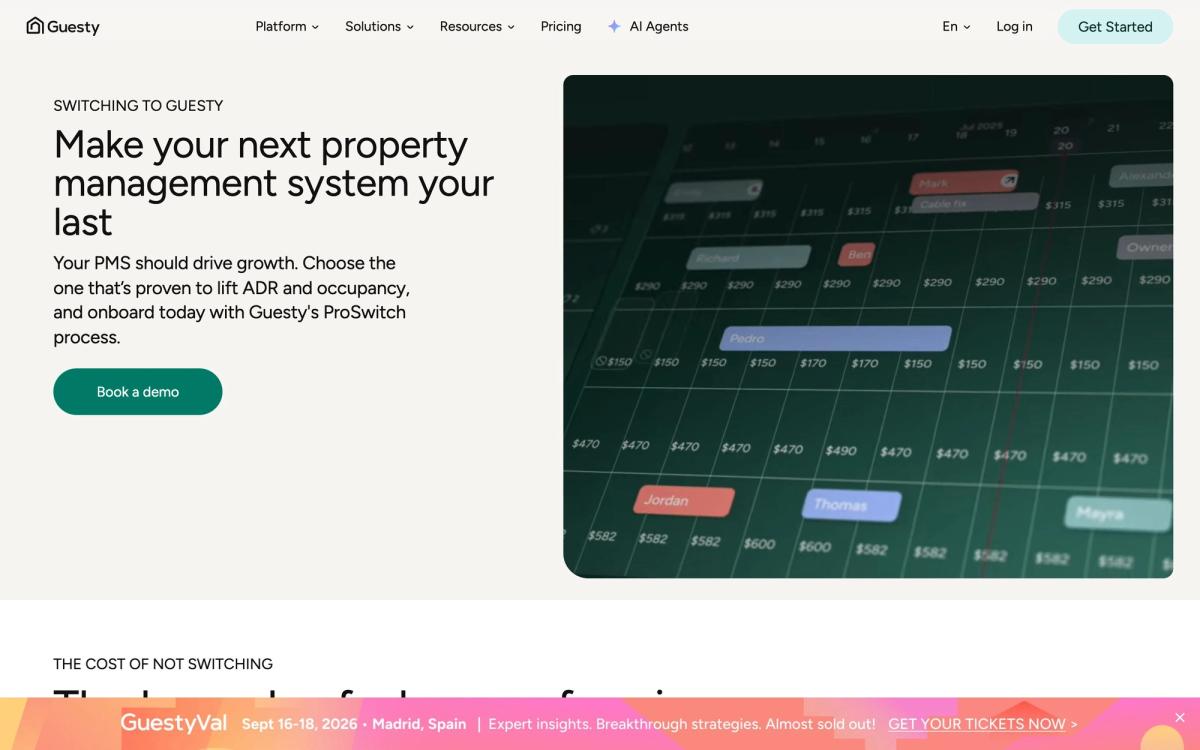Click the SWITCHING TO GUESTY label
Viewport: 1200px width, 750px height.
tap(138, 106)
